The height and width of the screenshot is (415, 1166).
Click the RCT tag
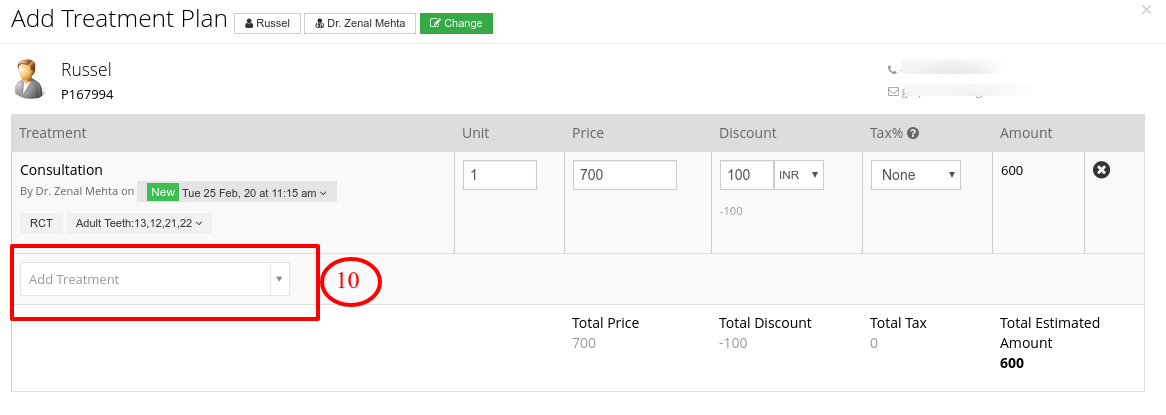(x=41, y=223)
